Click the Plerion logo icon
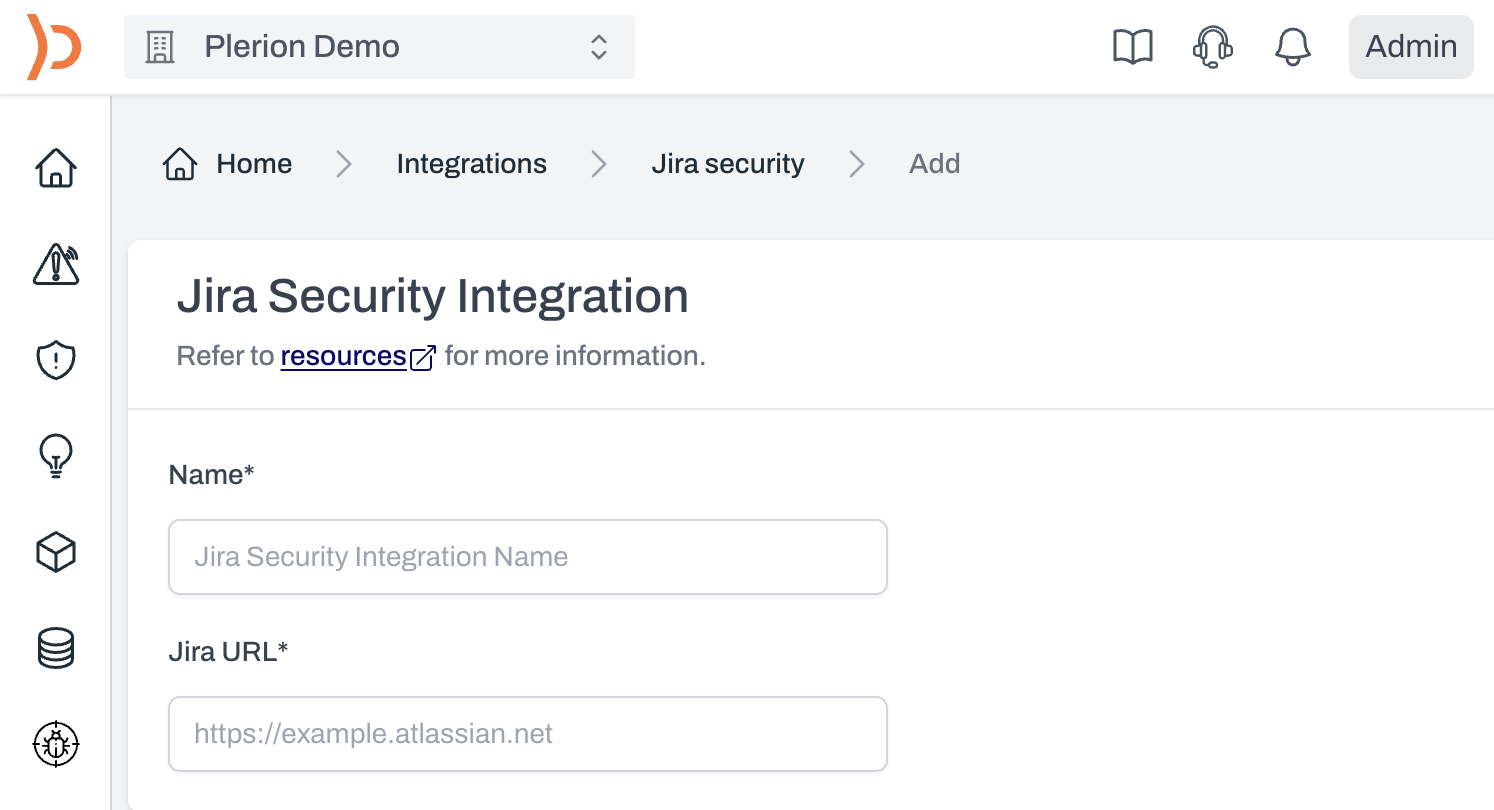 (54, 47)
